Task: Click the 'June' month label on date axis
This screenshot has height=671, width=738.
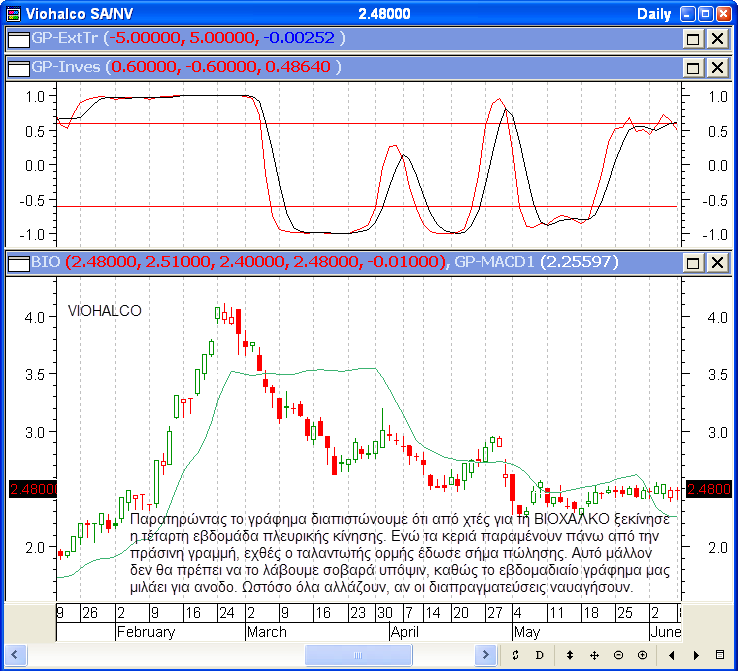Action: (x=666, y=631)
